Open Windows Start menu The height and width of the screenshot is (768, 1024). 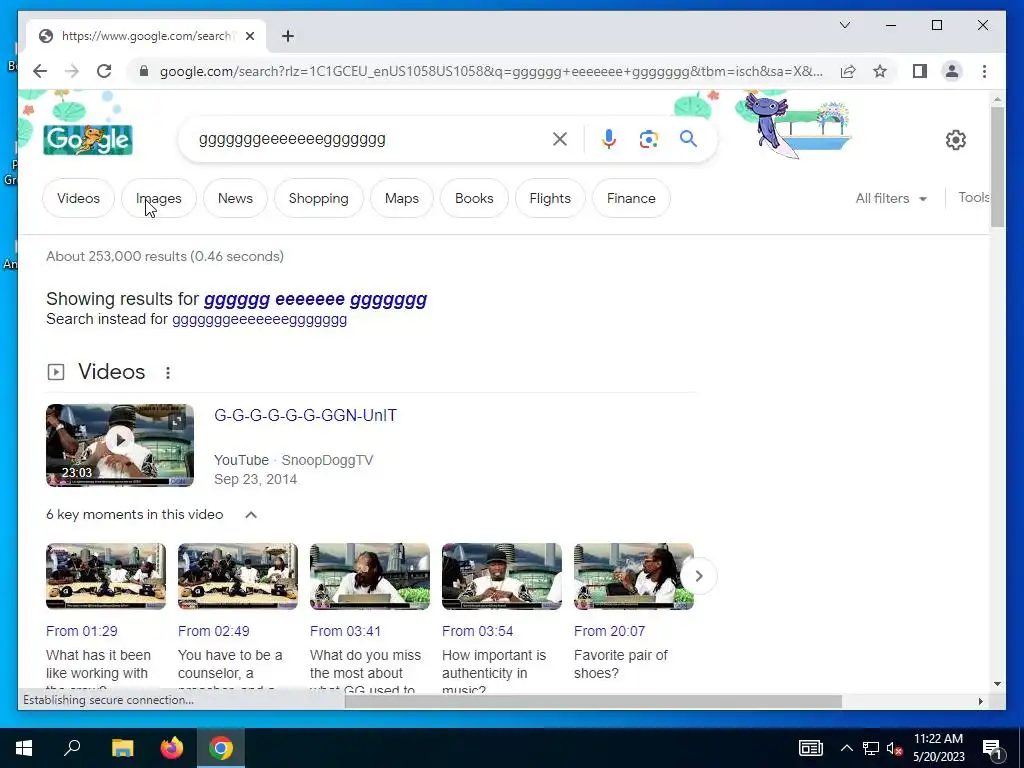click(24, 748)
